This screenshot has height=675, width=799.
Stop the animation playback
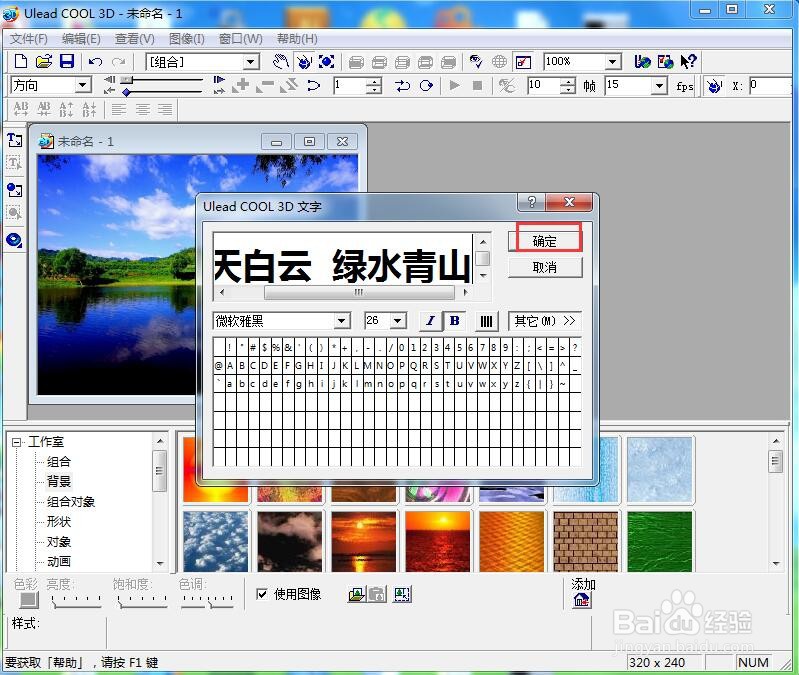tap(477, 85)
